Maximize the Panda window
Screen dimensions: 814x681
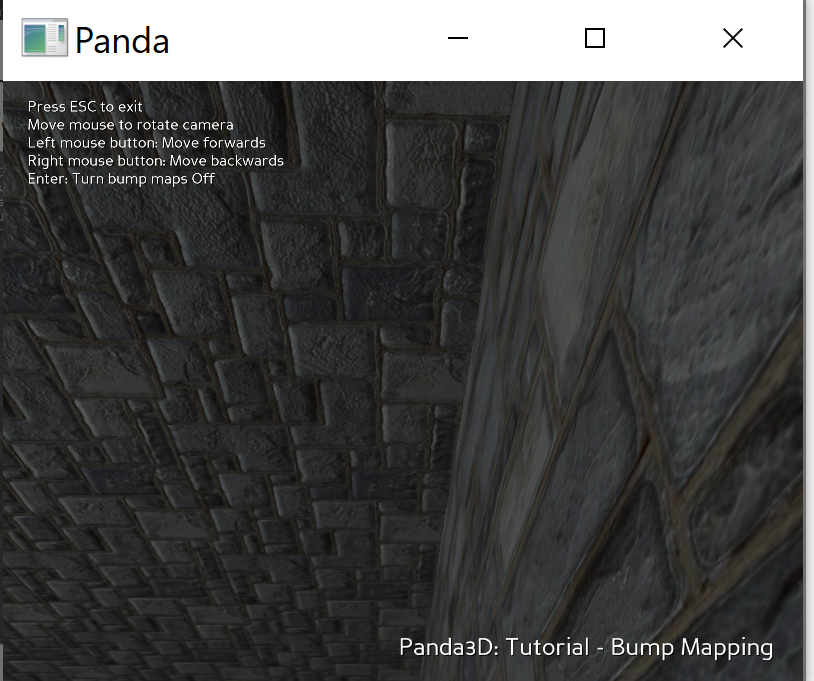click(595, 39)
